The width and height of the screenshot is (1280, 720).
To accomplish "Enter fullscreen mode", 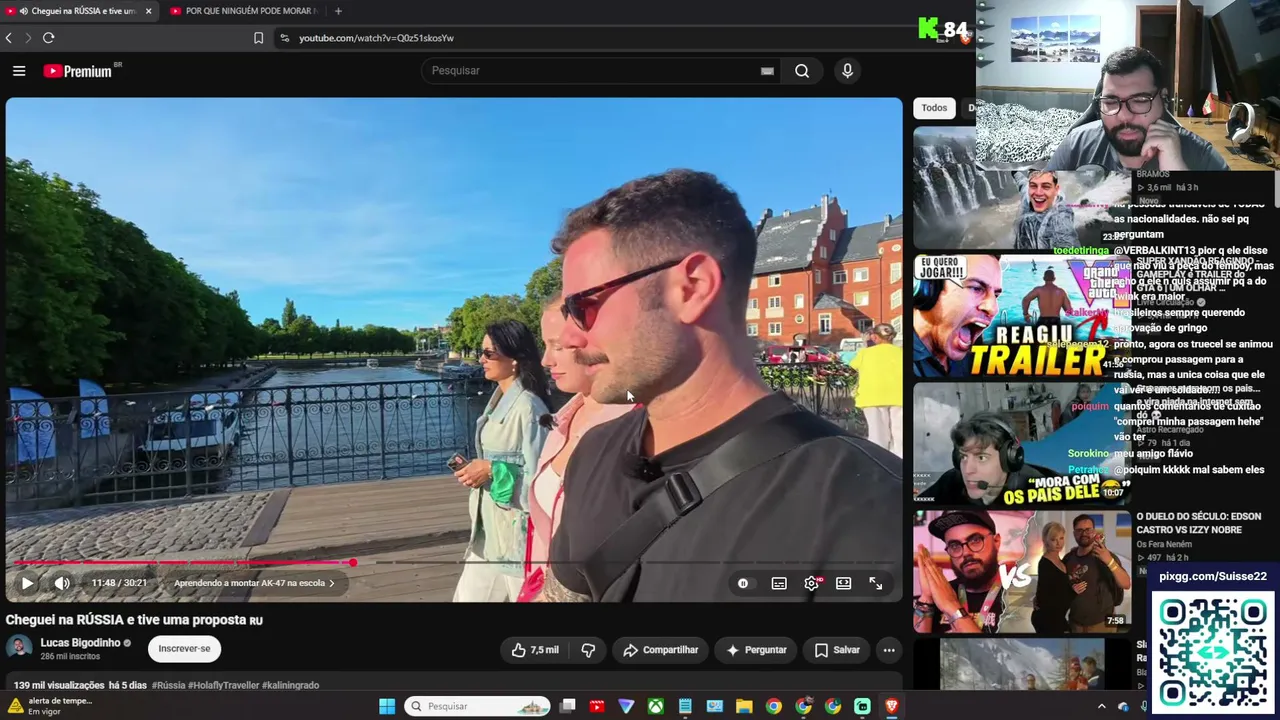I will (875, 583).
